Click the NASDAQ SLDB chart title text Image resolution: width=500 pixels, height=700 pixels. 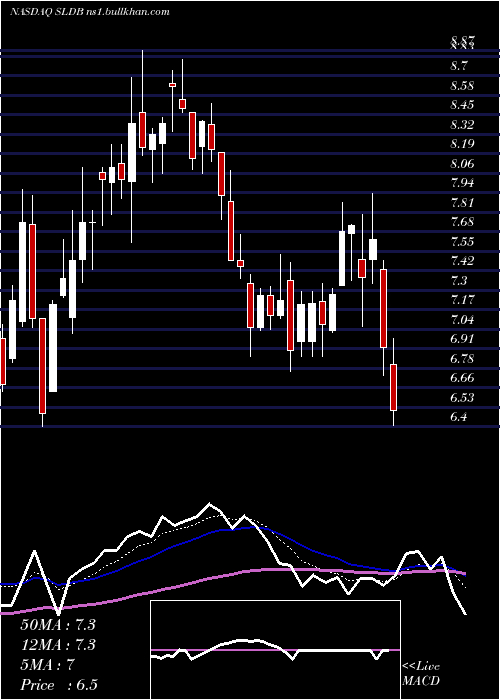pos(89,12)
